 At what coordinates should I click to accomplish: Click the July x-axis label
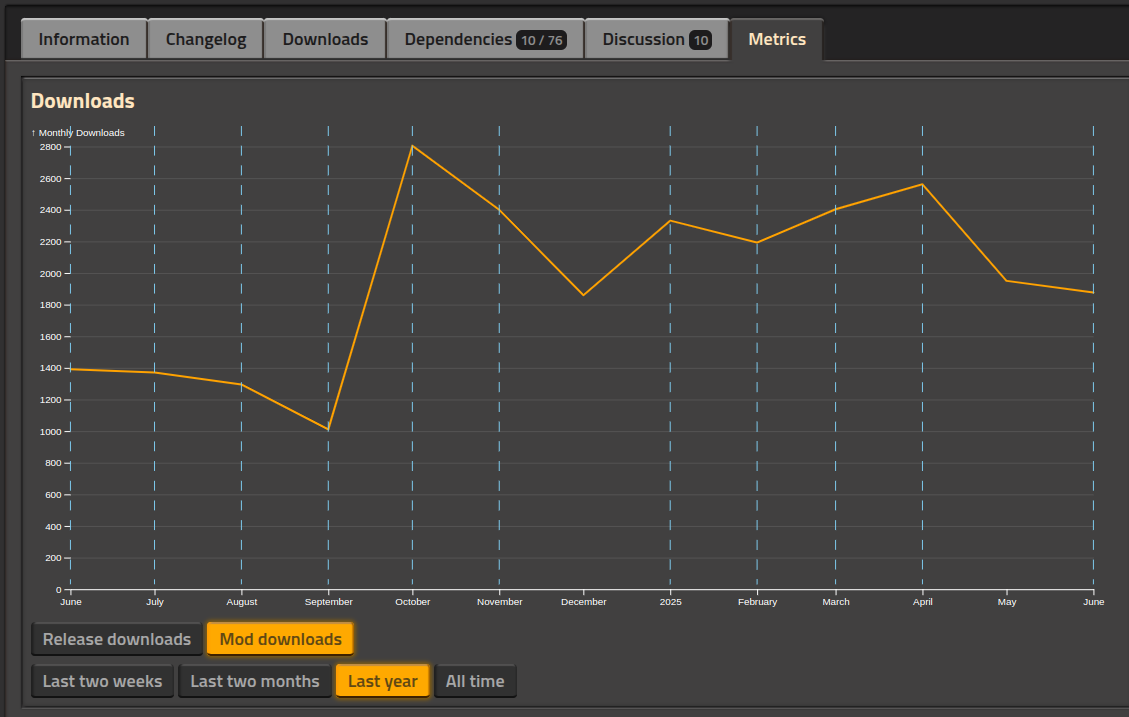click(155, 602)
